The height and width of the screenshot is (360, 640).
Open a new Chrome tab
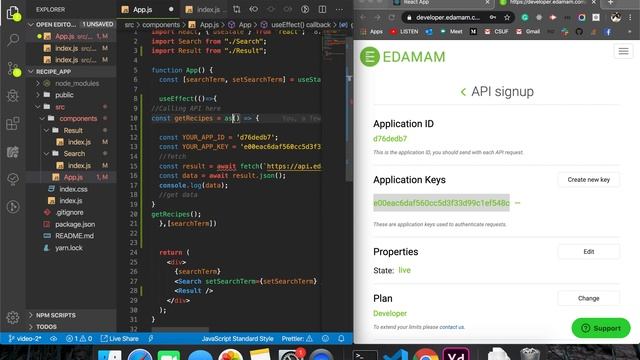[611, 2]
